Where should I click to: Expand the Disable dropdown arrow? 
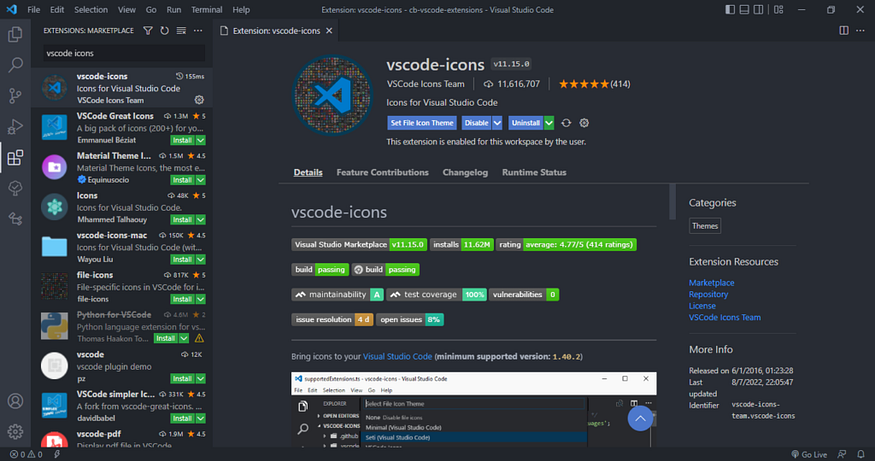click(x=497, y=123)
